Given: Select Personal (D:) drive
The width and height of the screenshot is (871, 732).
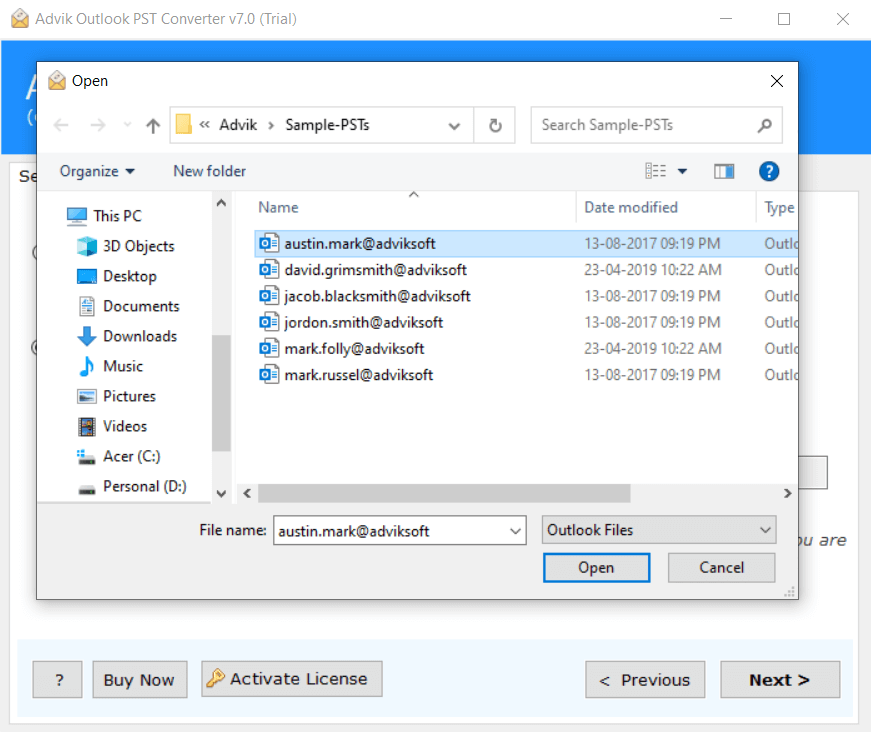Looking at the screenshot, I should point(132,486).
